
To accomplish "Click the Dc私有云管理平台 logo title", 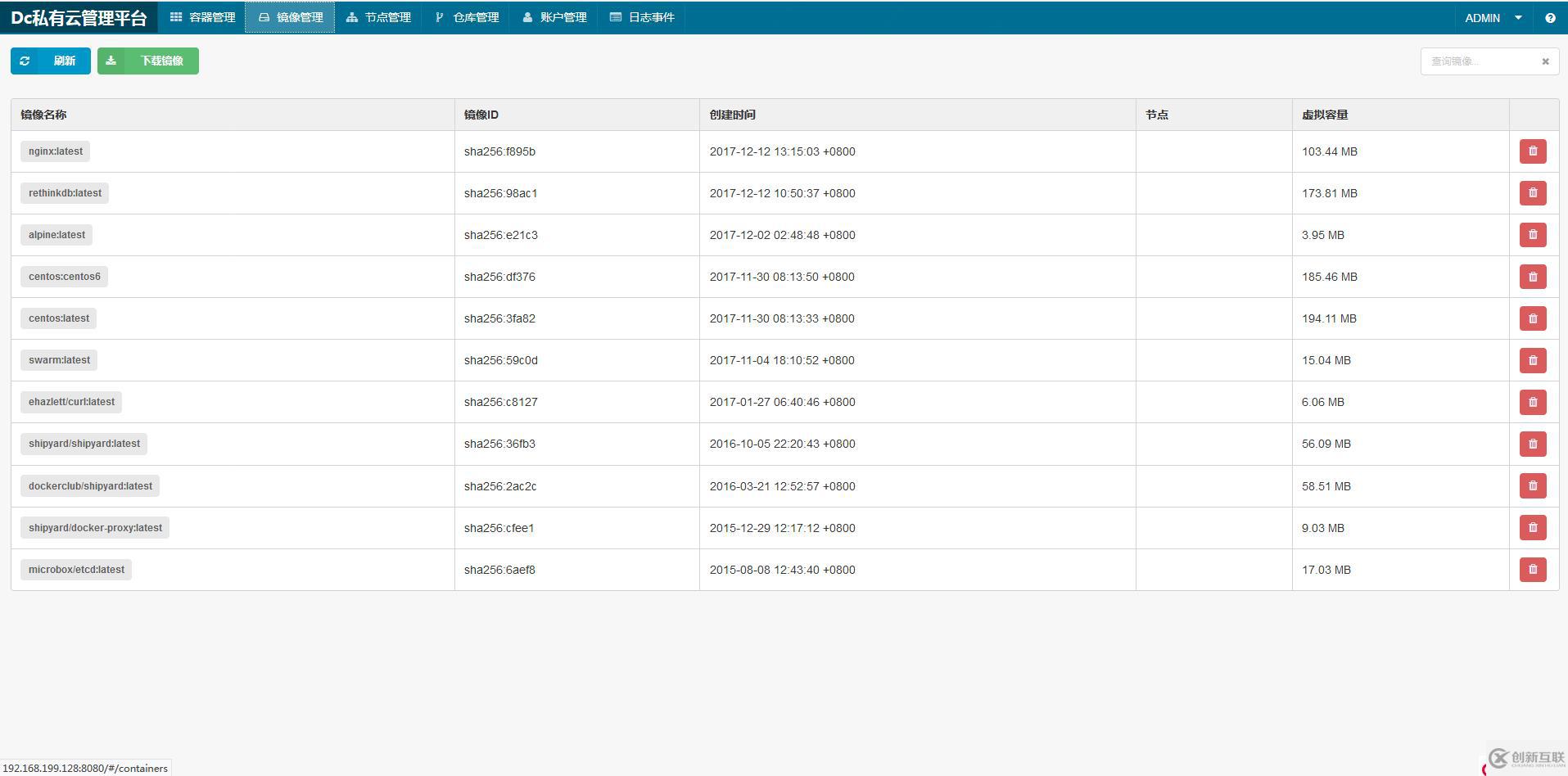I will (79, 18).
